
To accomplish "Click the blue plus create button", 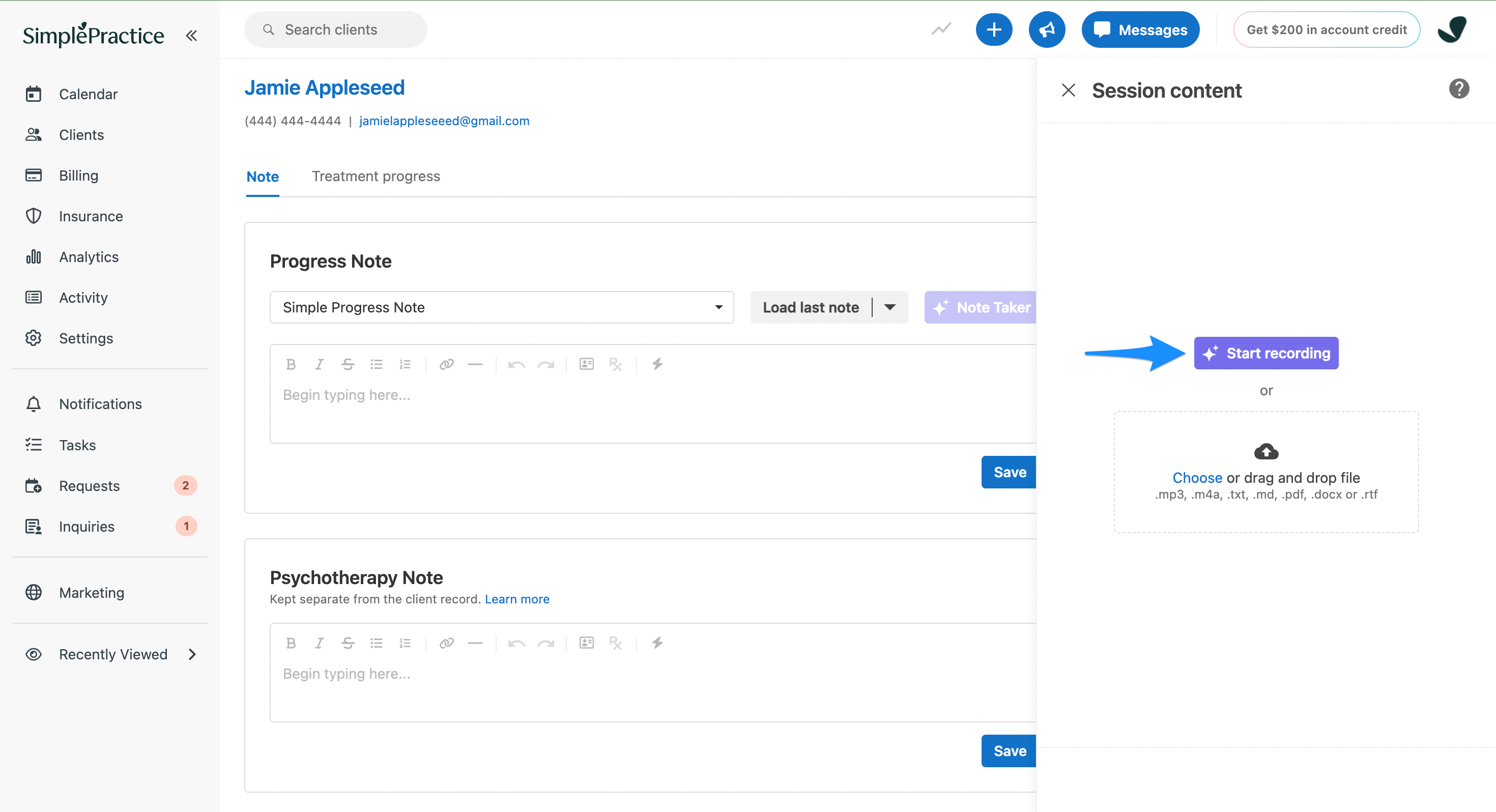I will (994, 30).
